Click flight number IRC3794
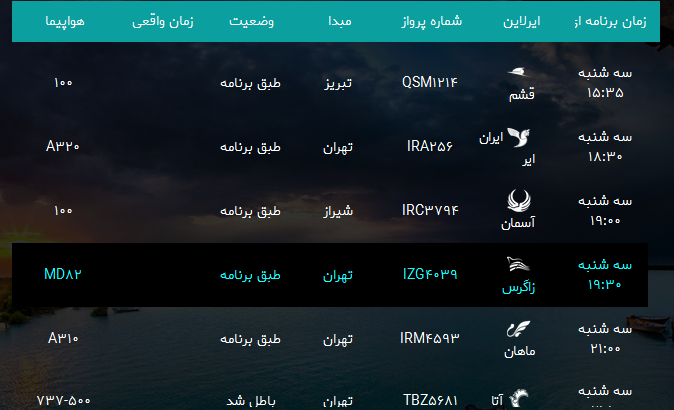The width and height of the screenshot is (674, 410). 430,210
